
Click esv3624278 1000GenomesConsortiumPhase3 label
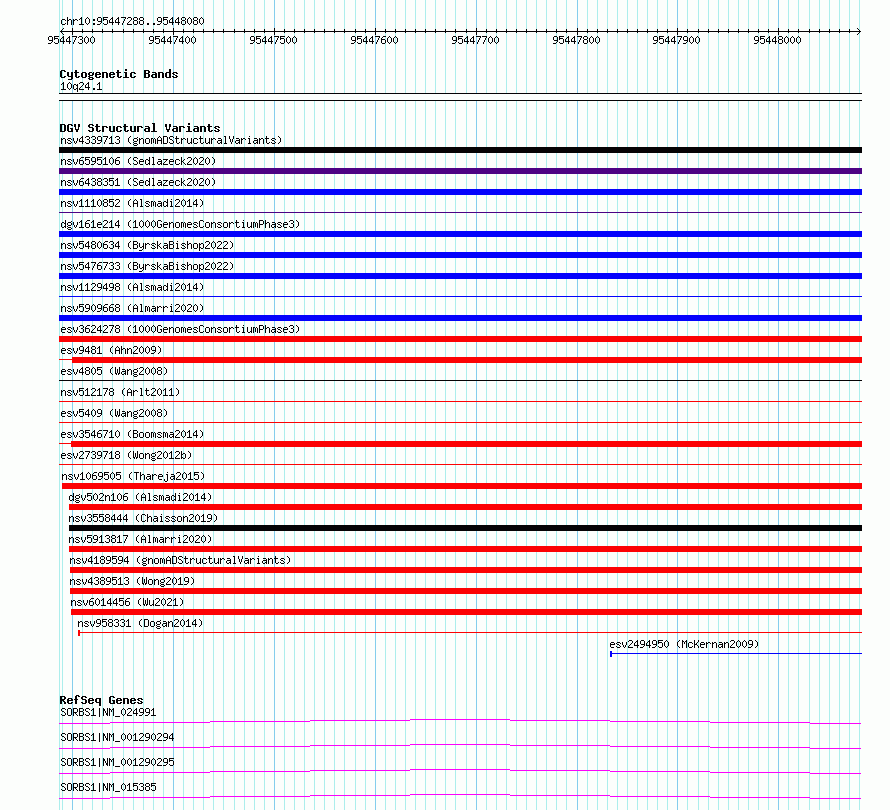pos(180,329)
